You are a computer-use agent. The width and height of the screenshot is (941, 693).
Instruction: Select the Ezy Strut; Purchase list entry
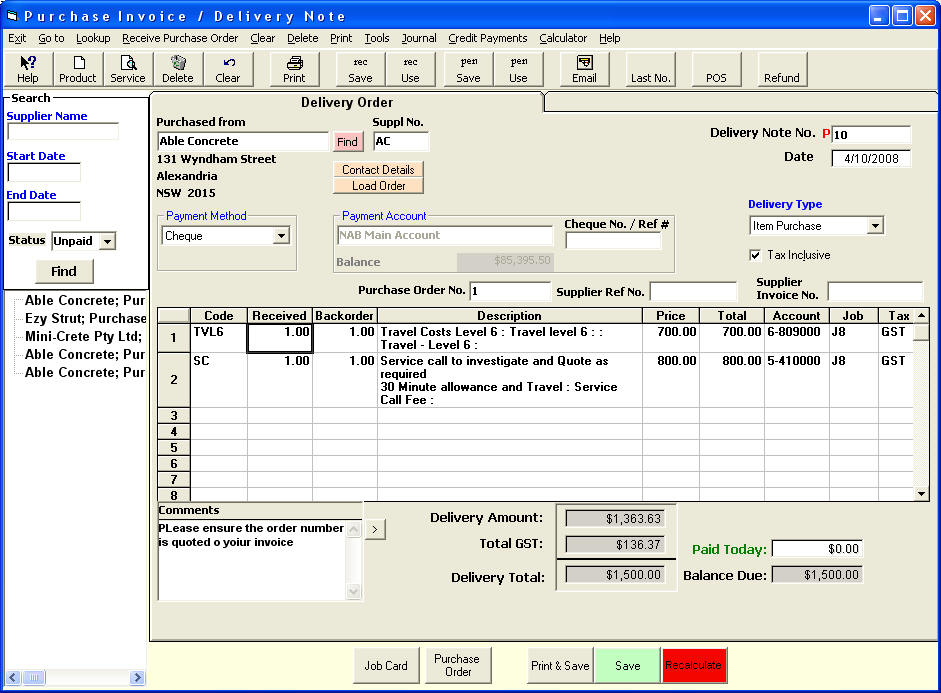tap(85, 319)
